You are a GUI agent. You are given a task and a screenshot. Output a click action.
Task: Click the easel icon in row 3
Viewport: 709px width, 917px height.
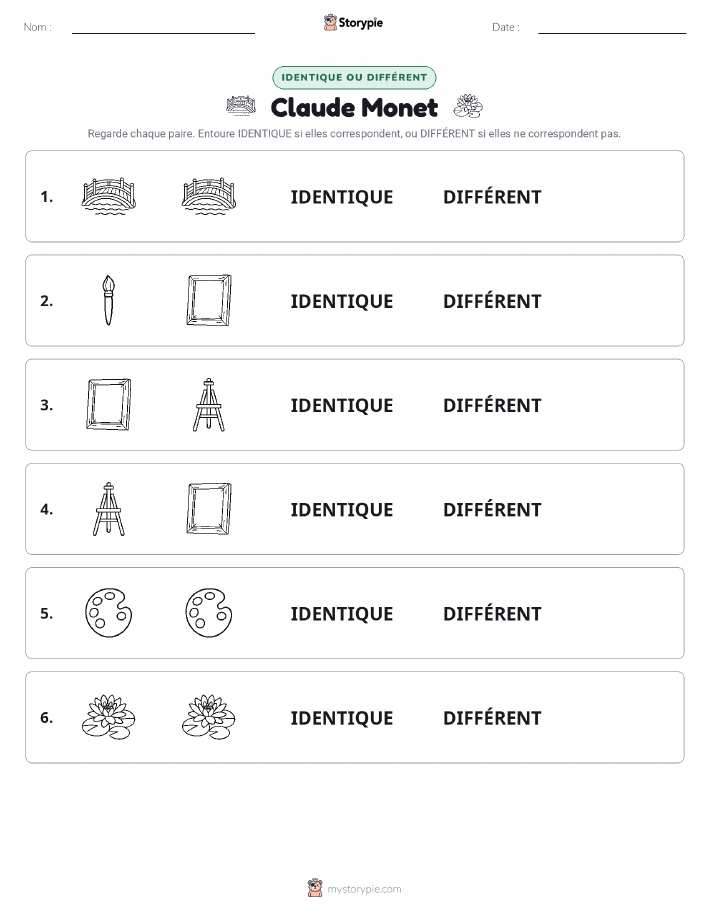209,405
